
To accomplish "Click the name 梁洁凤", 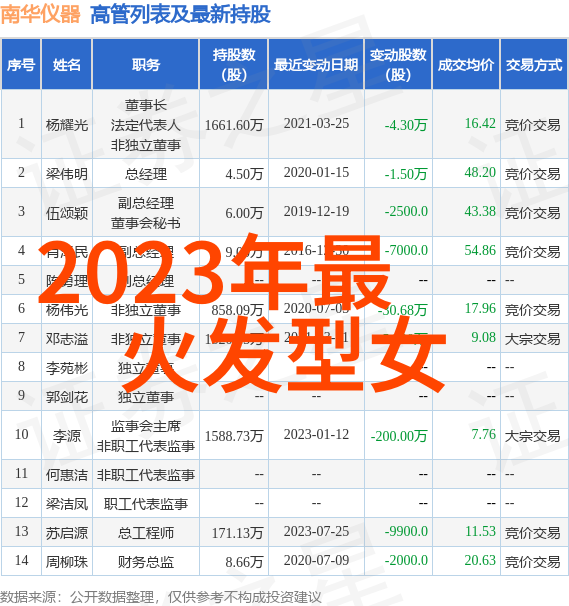I will pos(66,503).
